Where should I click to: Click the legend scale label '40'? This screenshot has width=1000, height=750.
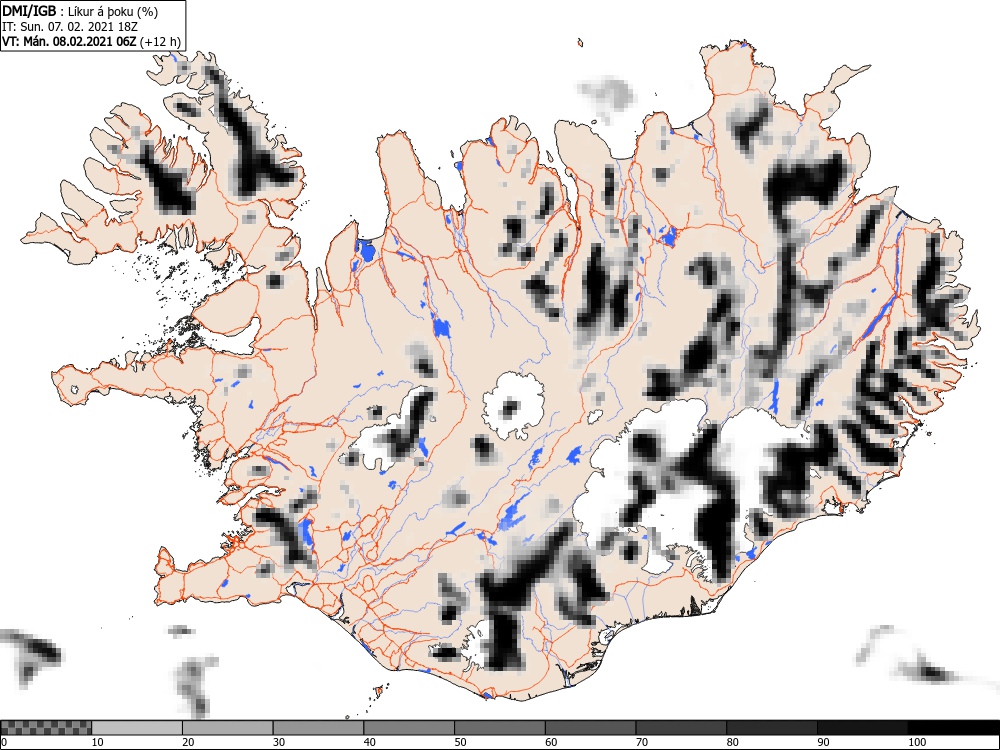pos(369,742)
